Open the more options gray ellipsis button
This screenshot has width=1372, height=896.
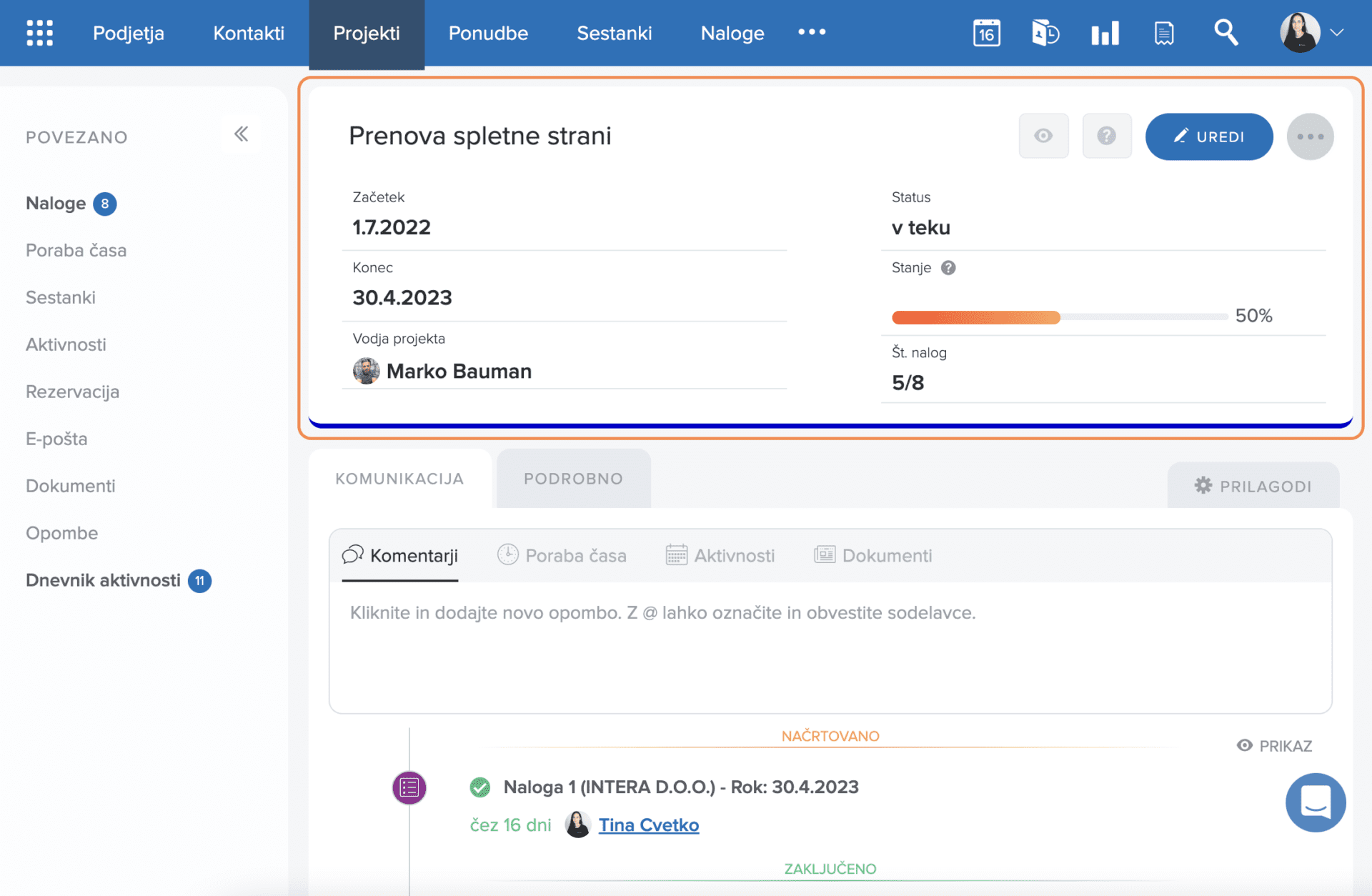point(1310,136)
